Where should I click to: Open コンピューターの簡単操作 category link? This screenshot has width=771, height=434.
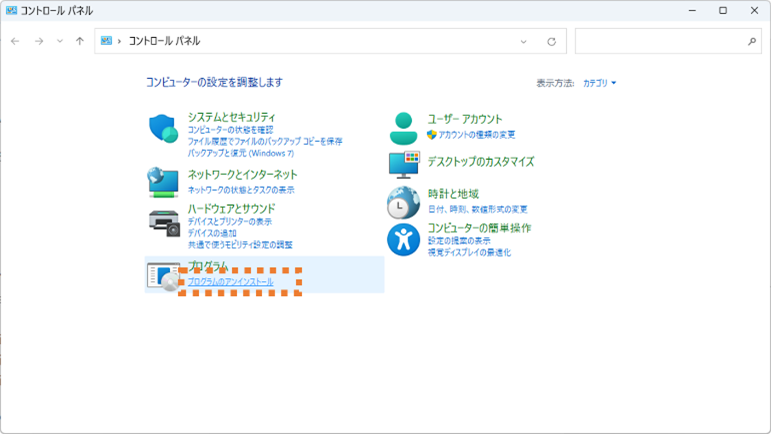click(479, 228)
